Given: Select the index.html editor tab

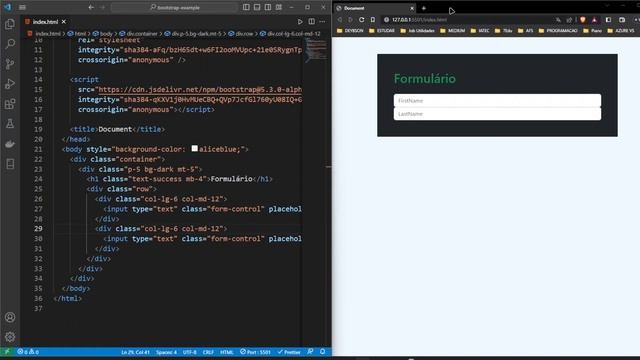Looking at the screenshot, I should pos(45,22).
